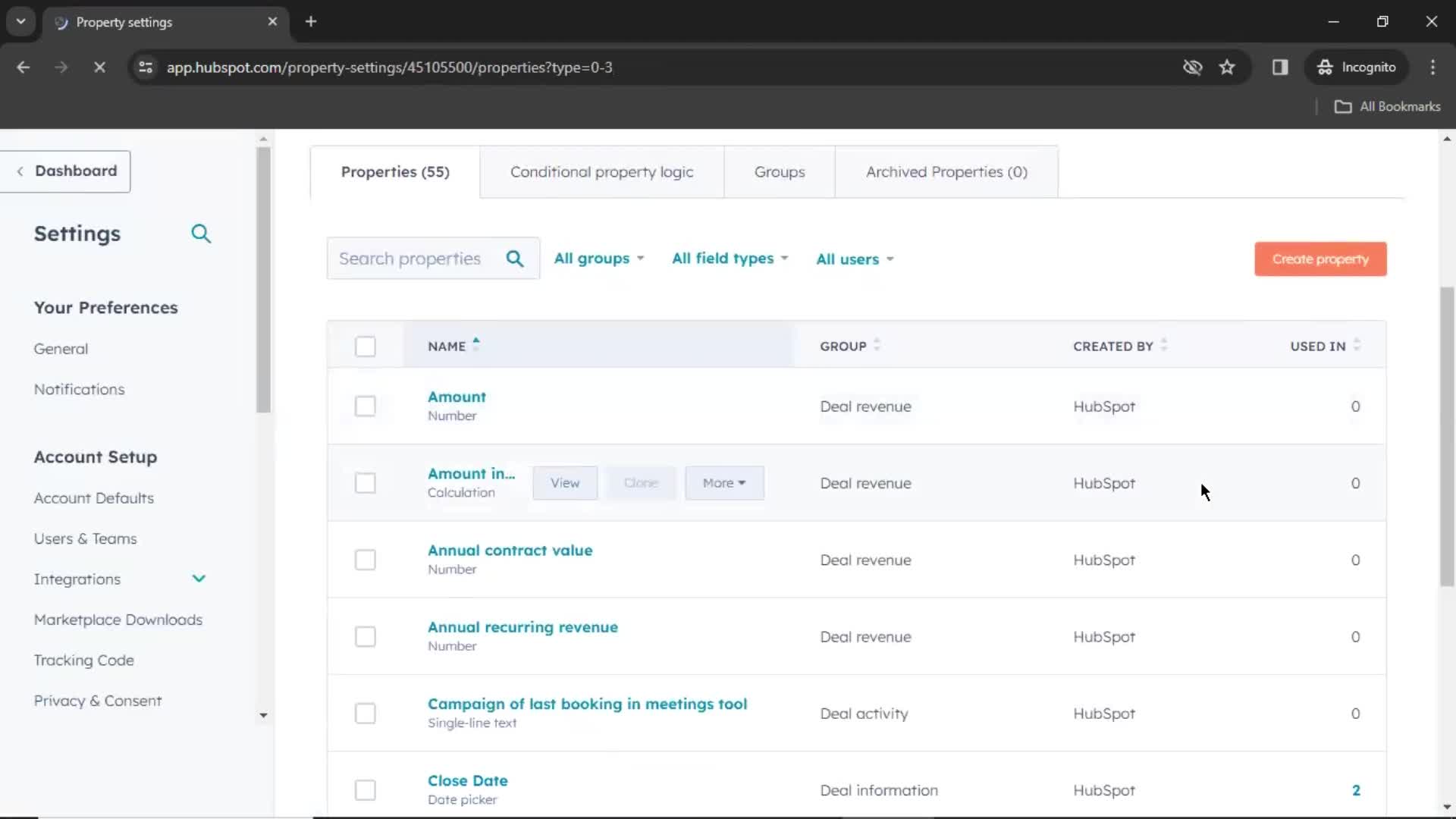Image resolution: width=1456 pixels, height=819 pixels.
Task: Check the Close Date row checkbox
Action: 366,790
